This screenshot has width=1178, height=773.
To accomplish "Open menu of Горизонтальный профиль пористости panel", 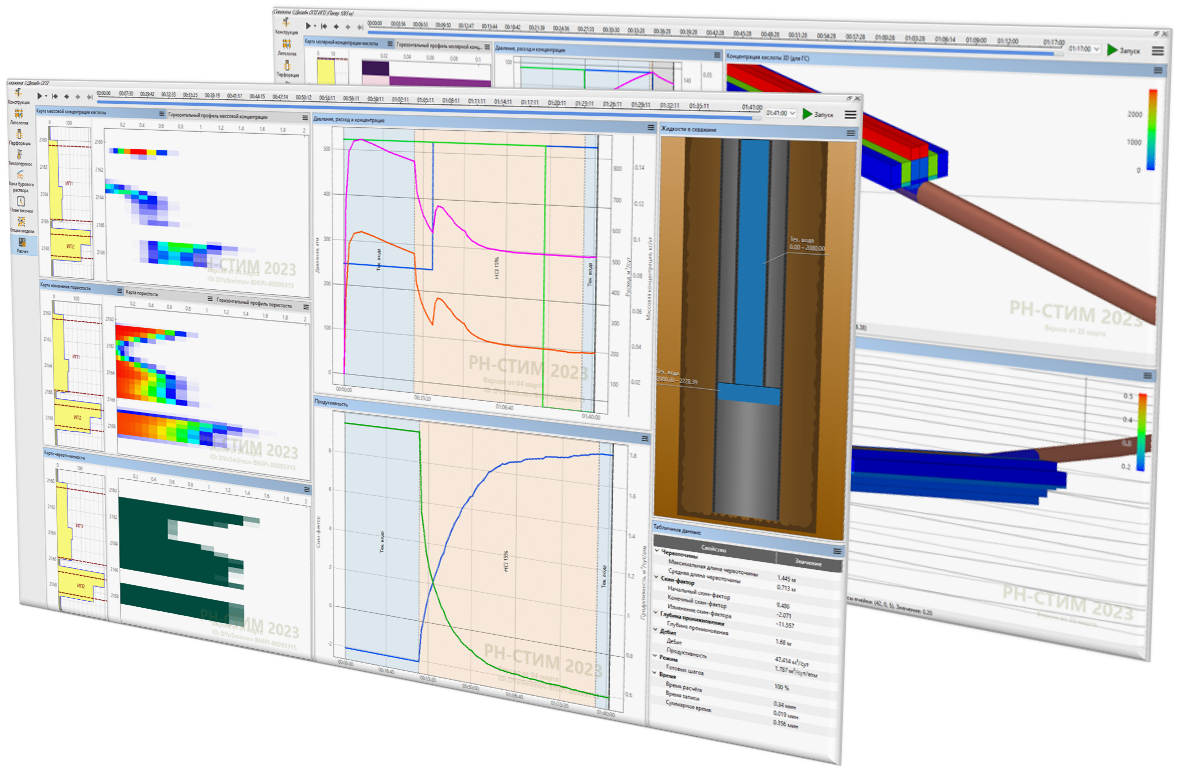I will click(x=306, y=306).
